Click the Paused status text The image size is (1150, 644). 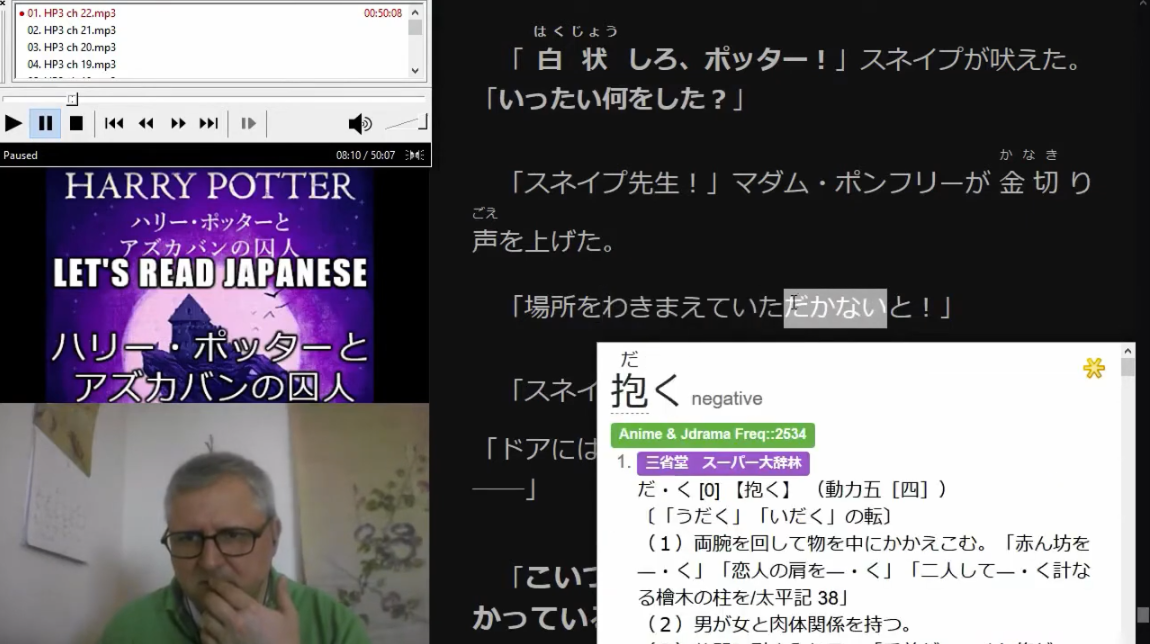21,155
